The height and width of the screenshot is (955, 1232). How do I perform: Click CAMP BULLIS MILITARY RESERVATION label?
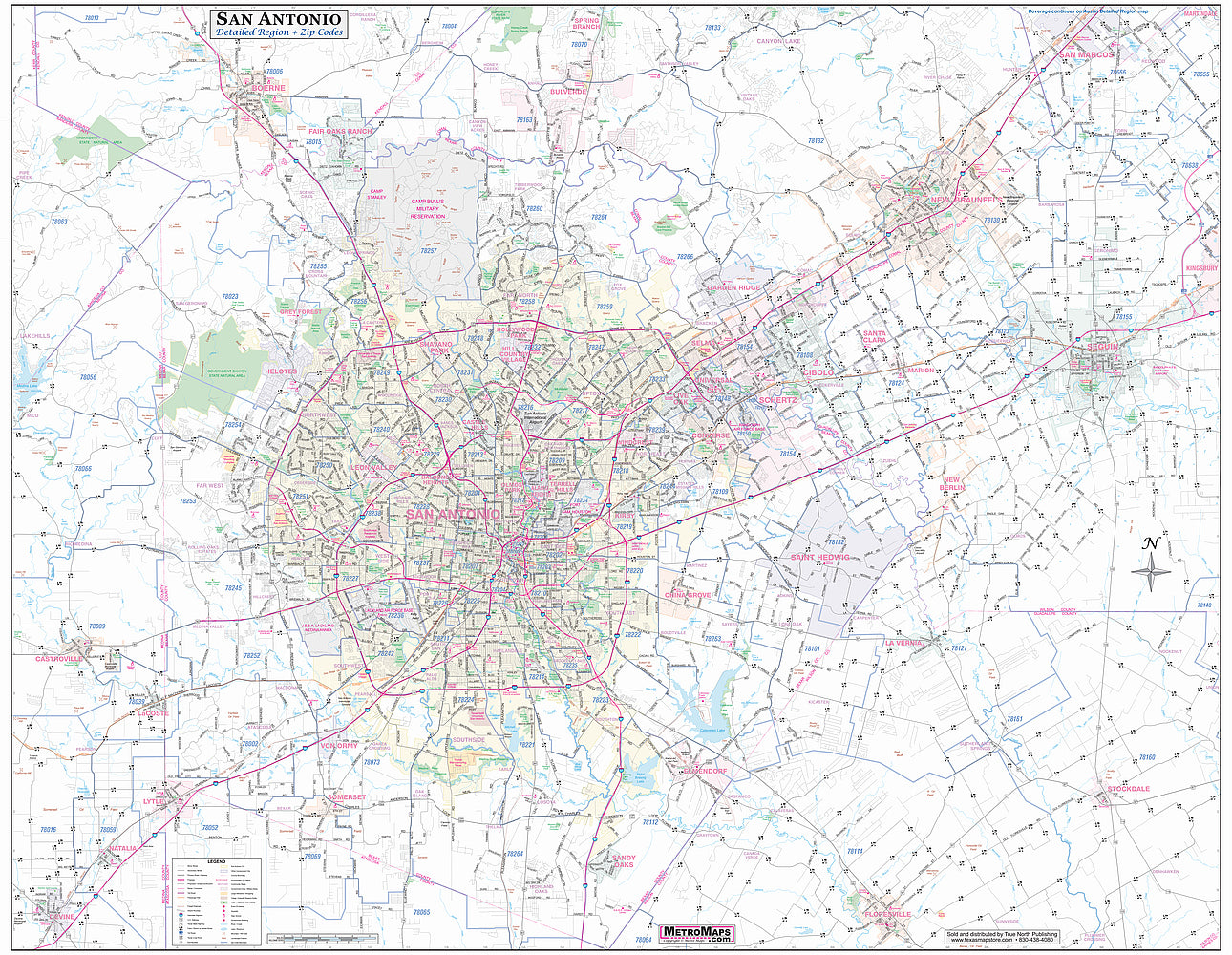click(428, 209)
